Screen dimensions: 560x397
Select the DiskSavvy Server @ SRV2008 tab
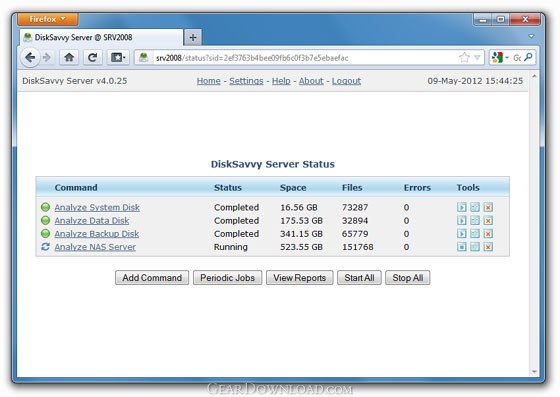tap(101, 37)
